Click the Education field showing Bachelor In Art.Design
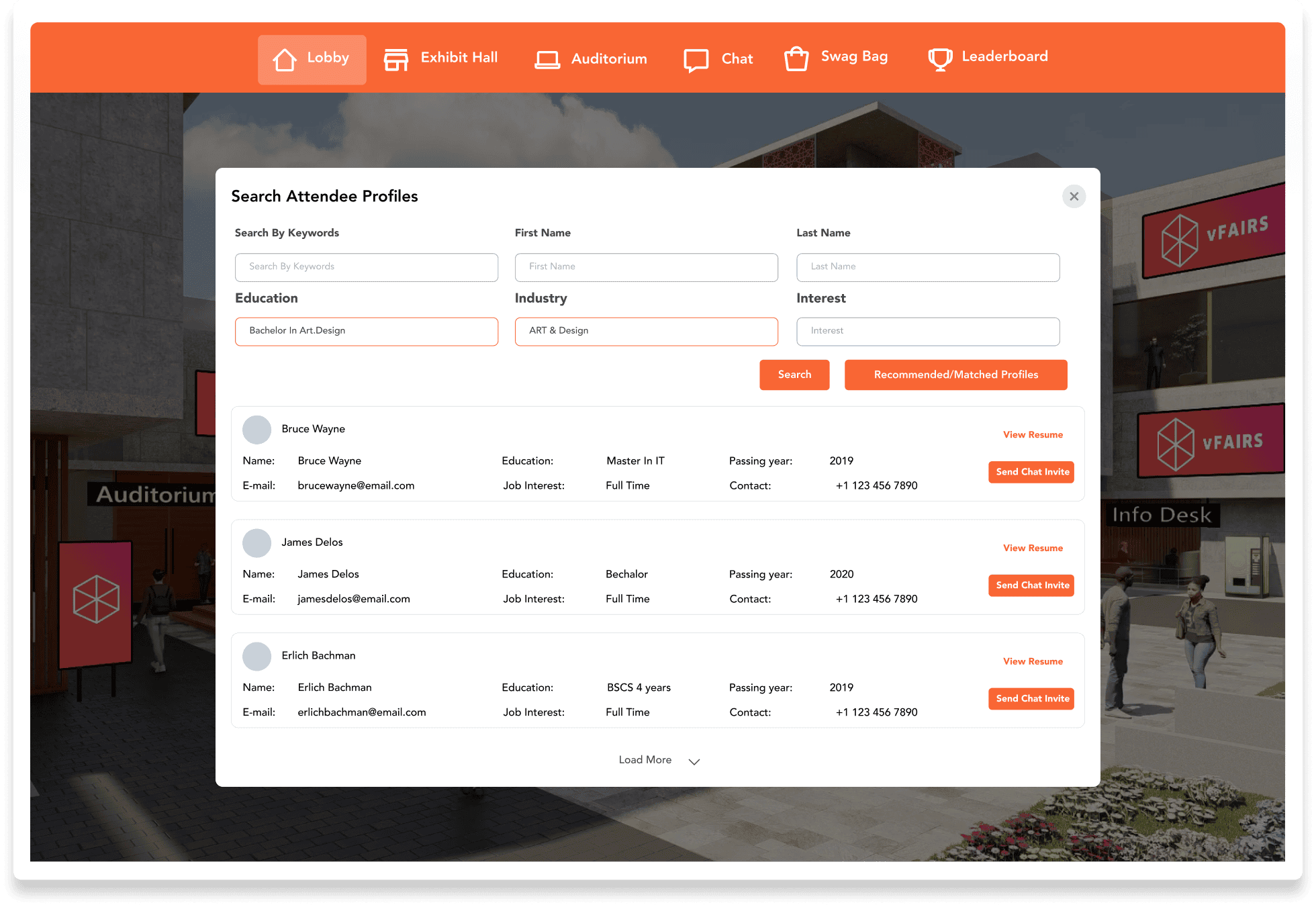Image resolution: width=1316 pixels, height=907 pixels. [x=367, y=331]
